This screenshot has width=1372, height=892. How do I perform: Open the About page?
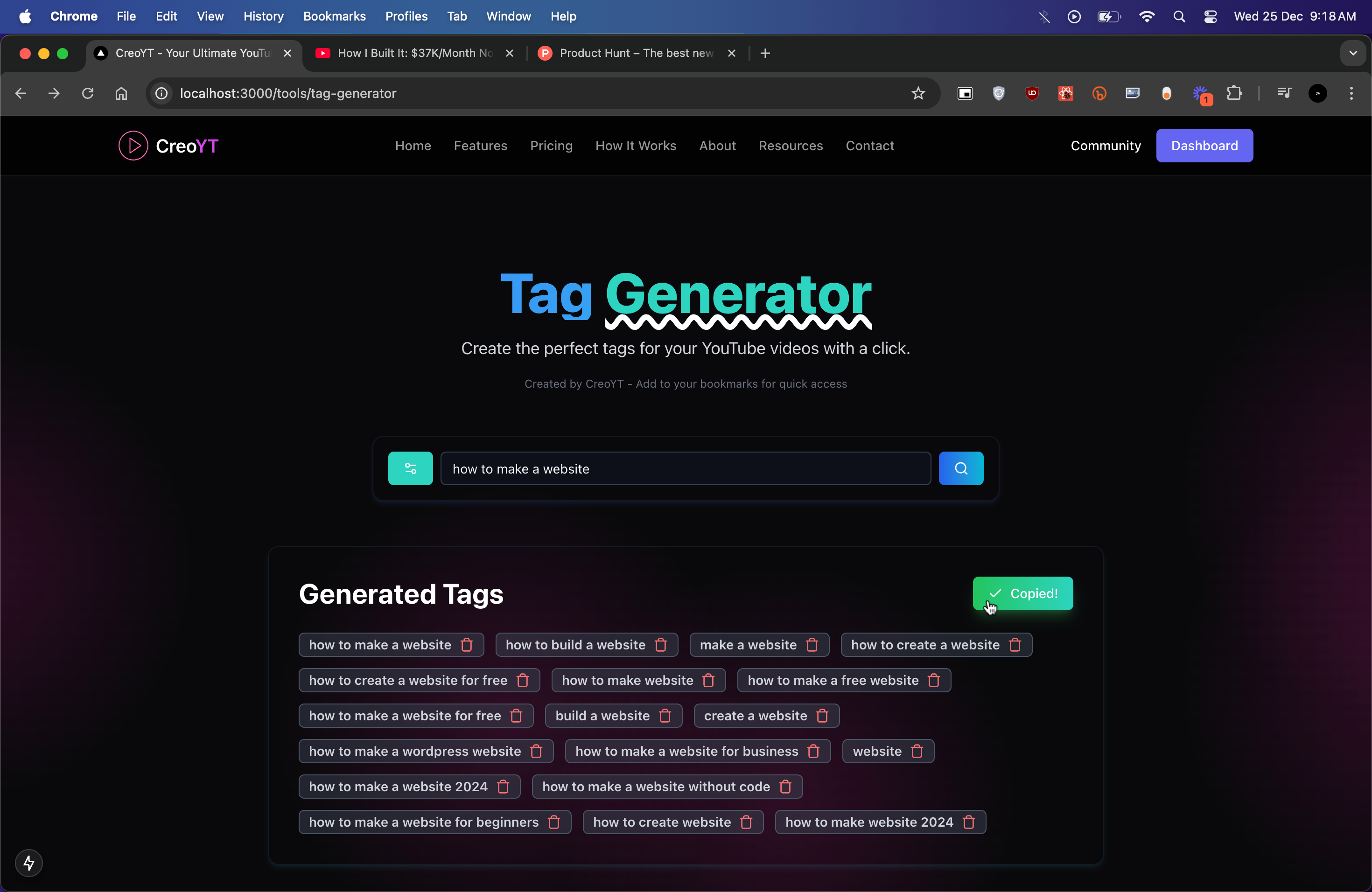(717, 145)
